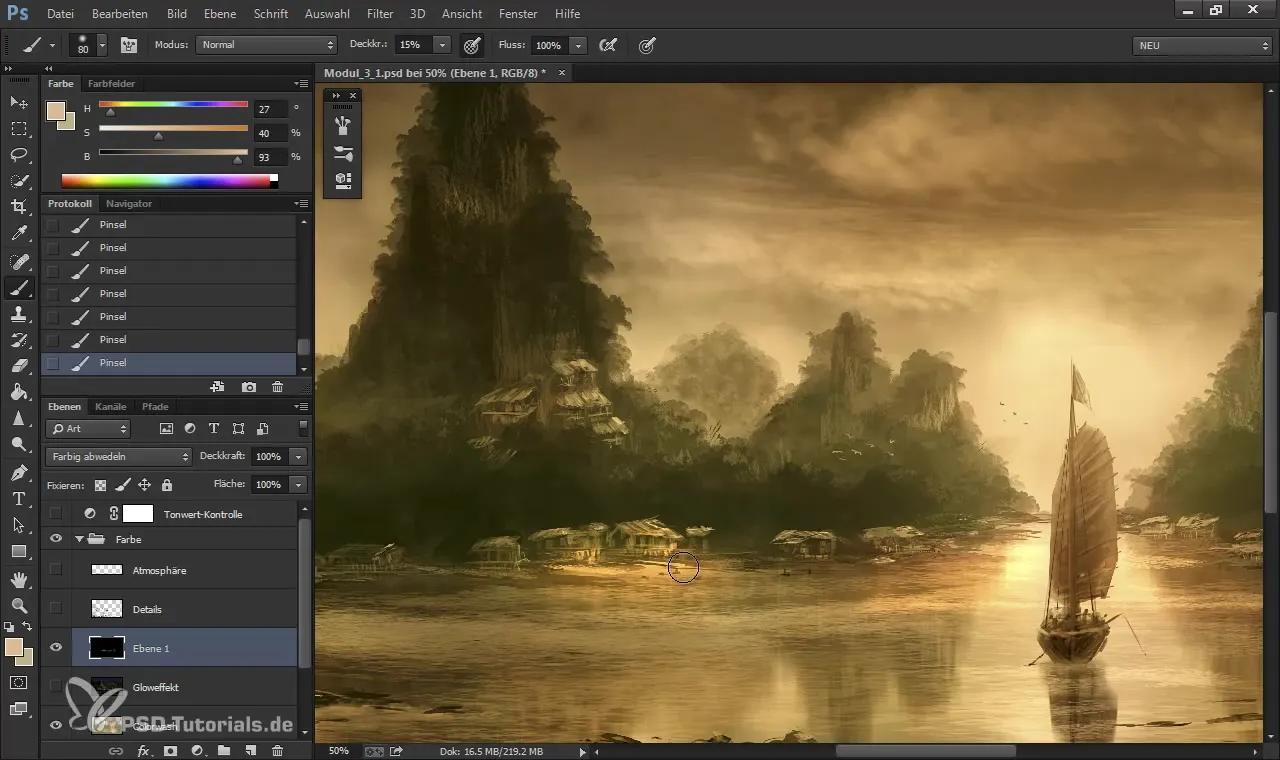Image resolution: width=1280 pixels, height=760 pixels.
Task: Select the Spot Healing Brush tool
Action: (19, 262)
